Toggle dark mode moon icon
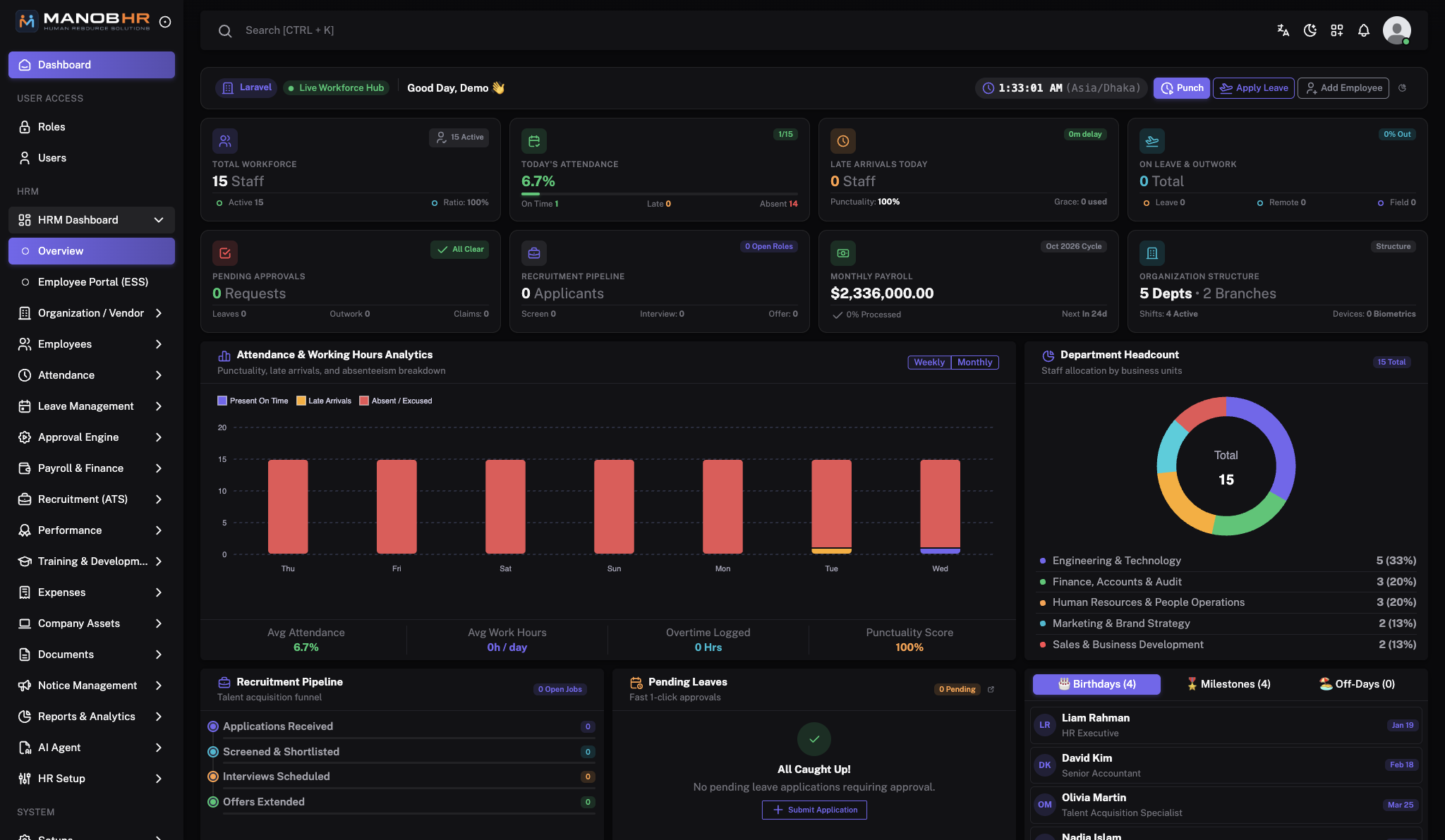Image resolution: width=1445 pixels, height=840 pixels. click(1310, 30)
